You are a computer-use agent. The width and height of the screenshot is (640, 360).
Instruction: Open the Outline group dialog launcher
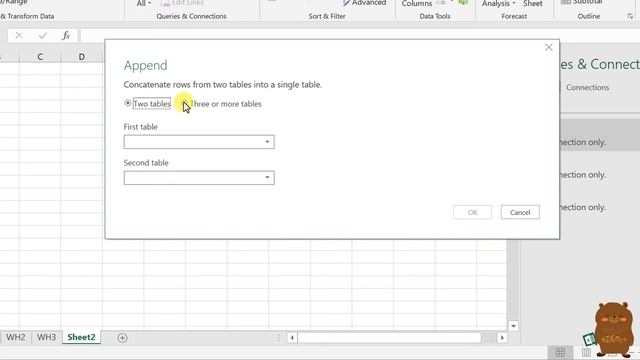(630, 16)
